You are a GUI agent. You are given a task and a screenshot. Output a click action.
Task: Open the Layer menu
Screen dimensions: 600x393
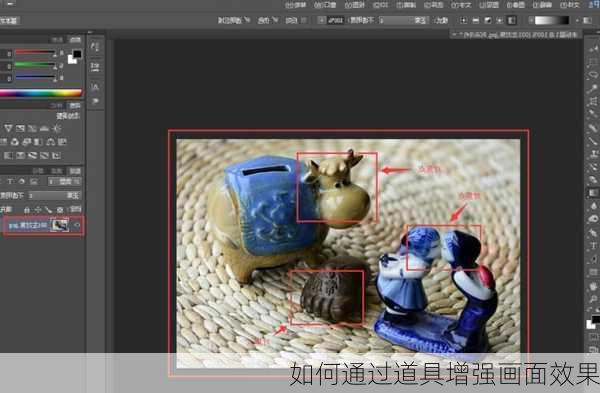489,5
